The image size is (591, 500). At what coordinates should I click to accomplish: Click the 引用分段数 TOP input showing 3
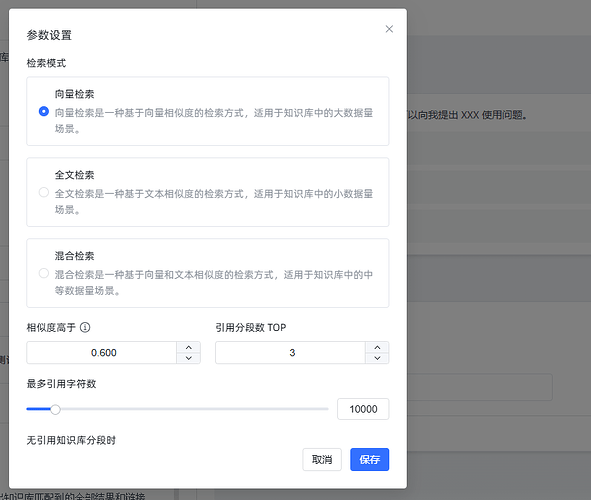[290, 353]
